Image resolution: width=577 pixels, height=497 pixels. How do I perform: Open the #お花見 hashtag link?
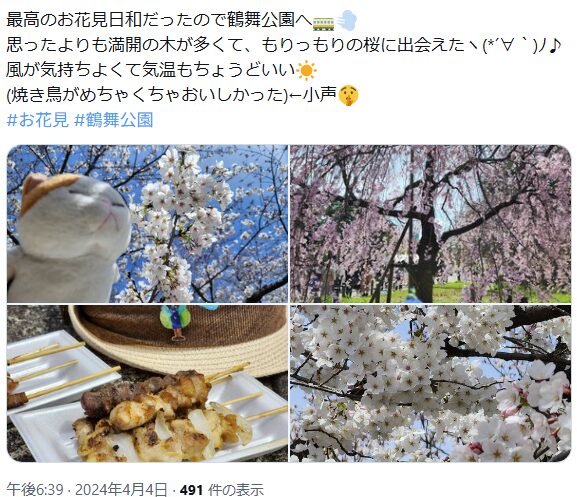click(38, 120)
